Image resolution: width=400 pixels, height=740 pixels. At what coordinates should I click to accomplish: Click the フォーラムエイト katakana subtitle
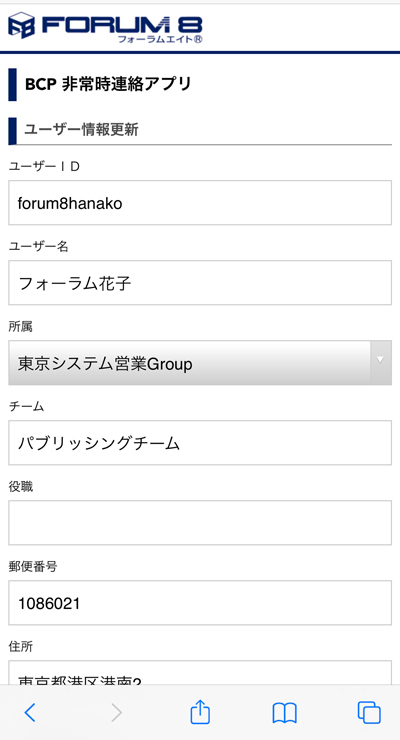[x=160, y=39]
